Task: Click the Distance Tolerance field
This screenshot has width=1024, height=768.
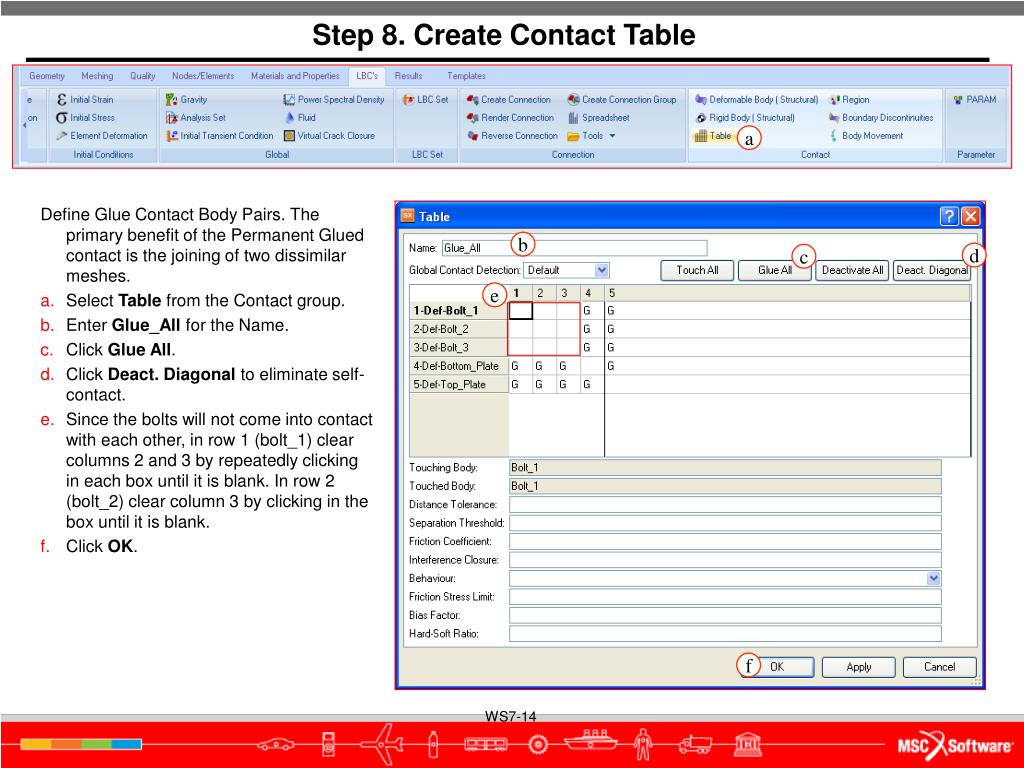Action: [x=725, y=504]
